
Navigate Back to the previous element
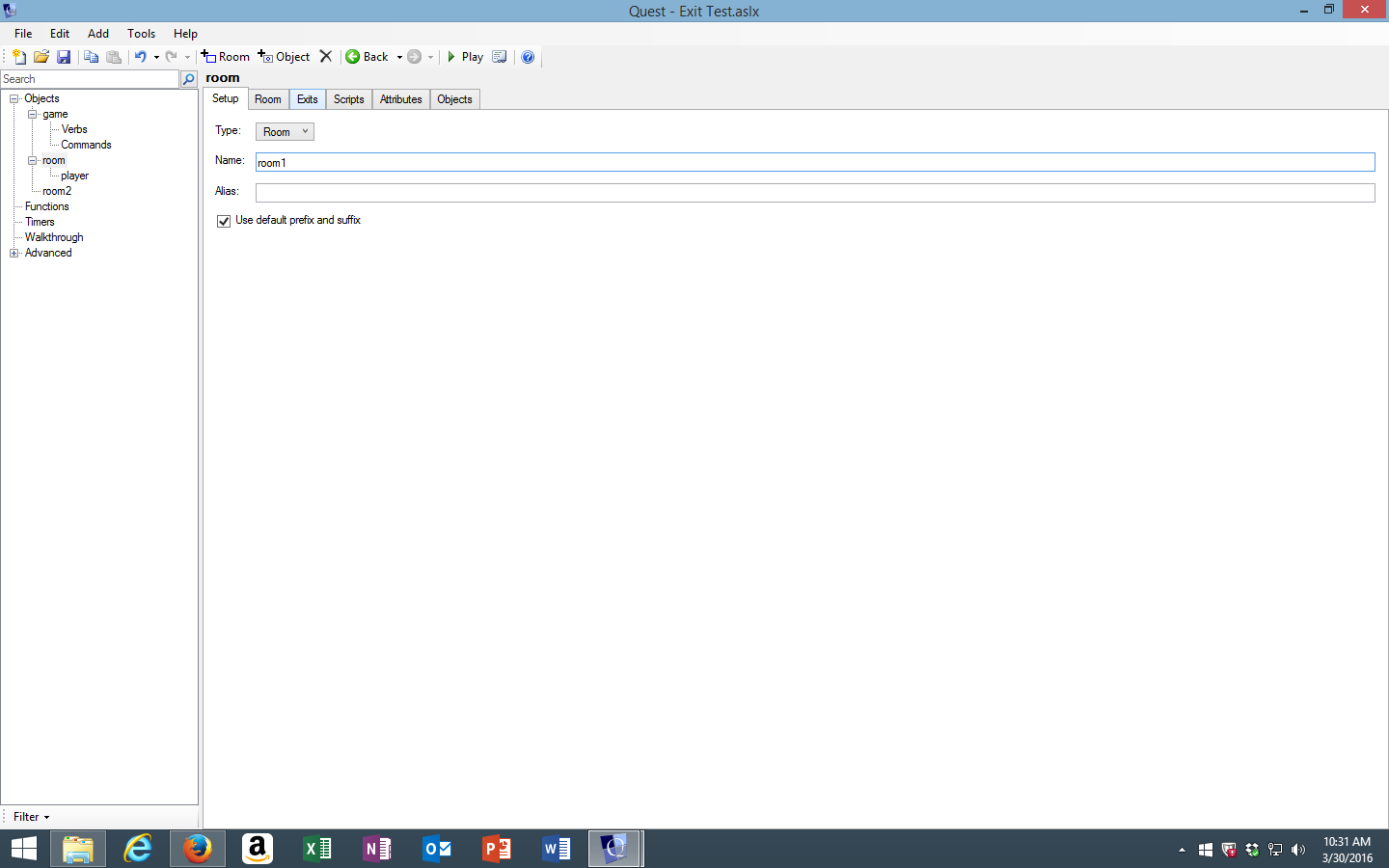pos(370,57)
